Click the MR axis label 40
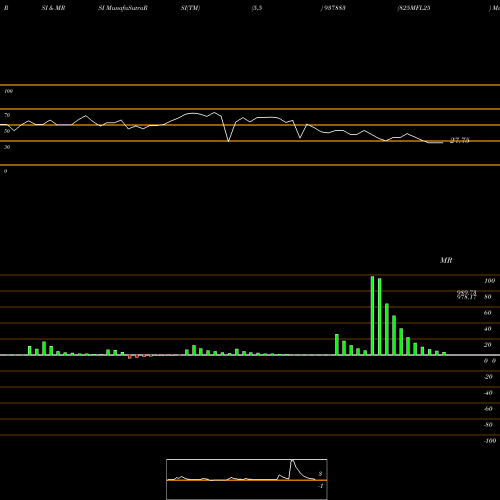500x500 pixels. (488, 329)
